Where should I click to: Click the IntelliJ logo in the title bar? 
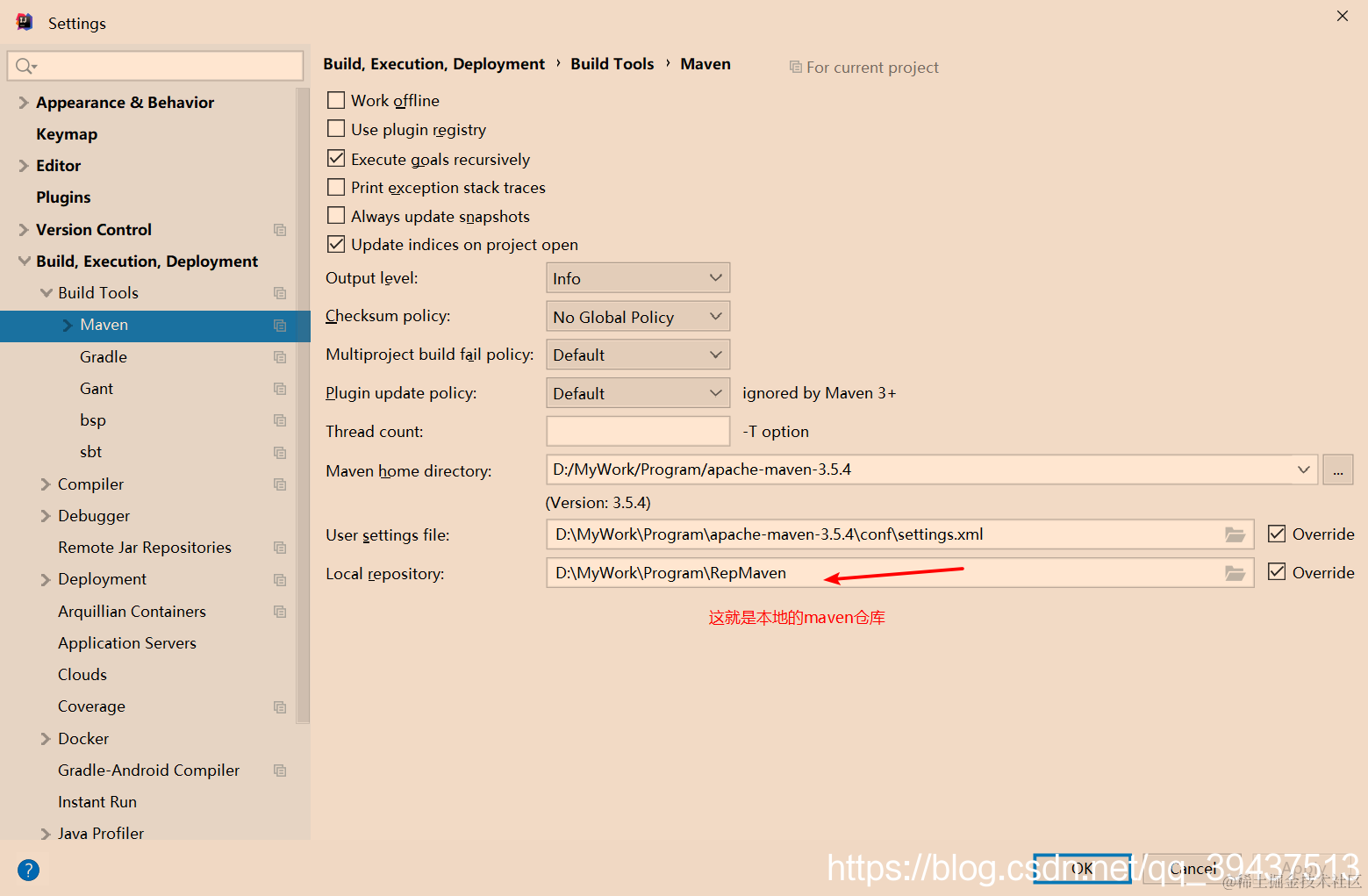(25, 23)
